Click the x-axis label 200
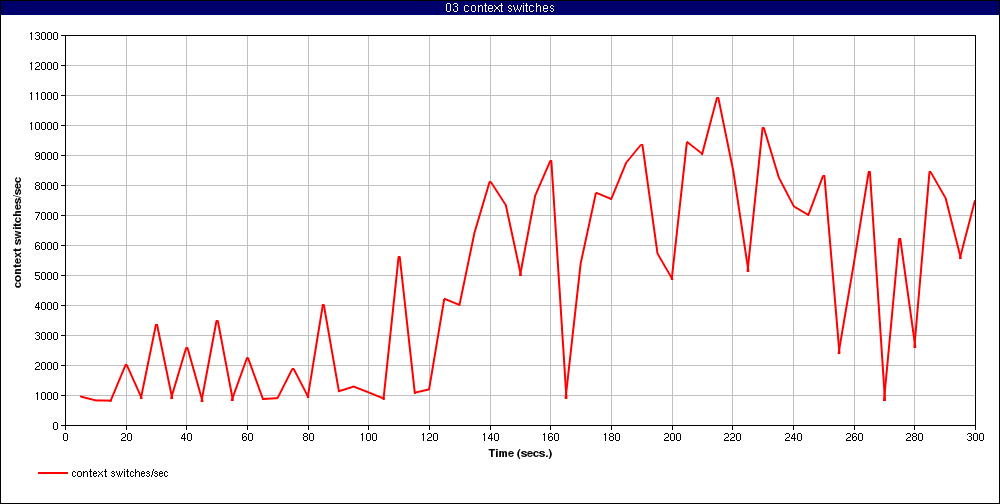 click(672, 438)
